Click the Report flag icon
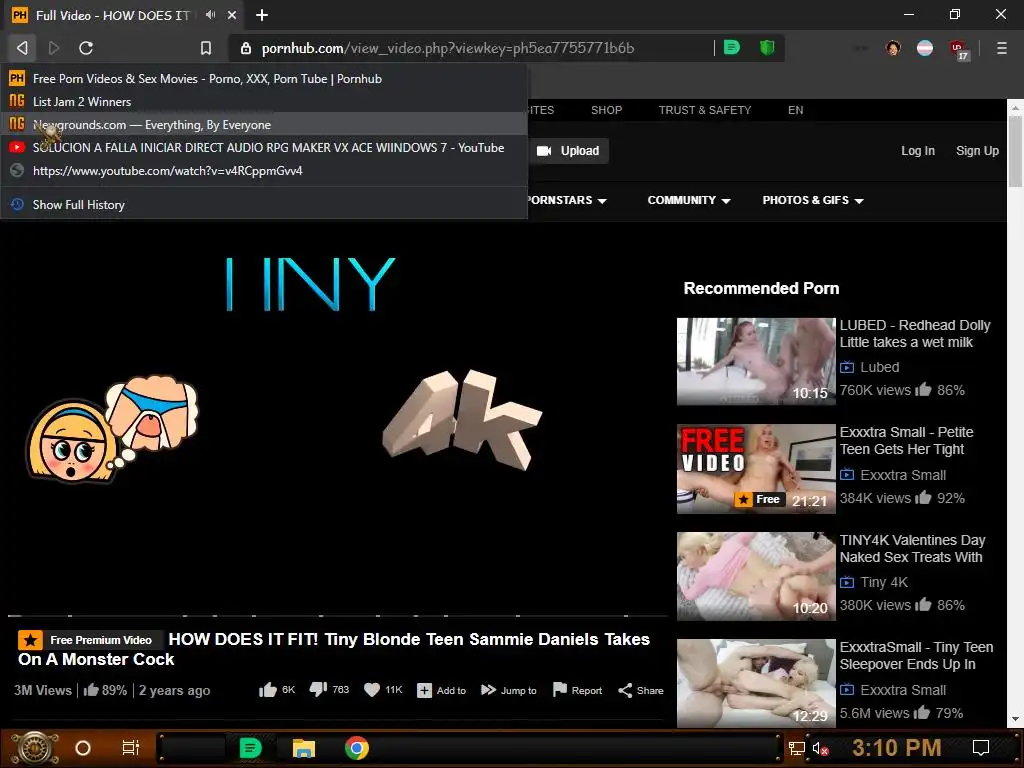The width and height of the screenshot is (1024, 768). (x=560, y=690)
